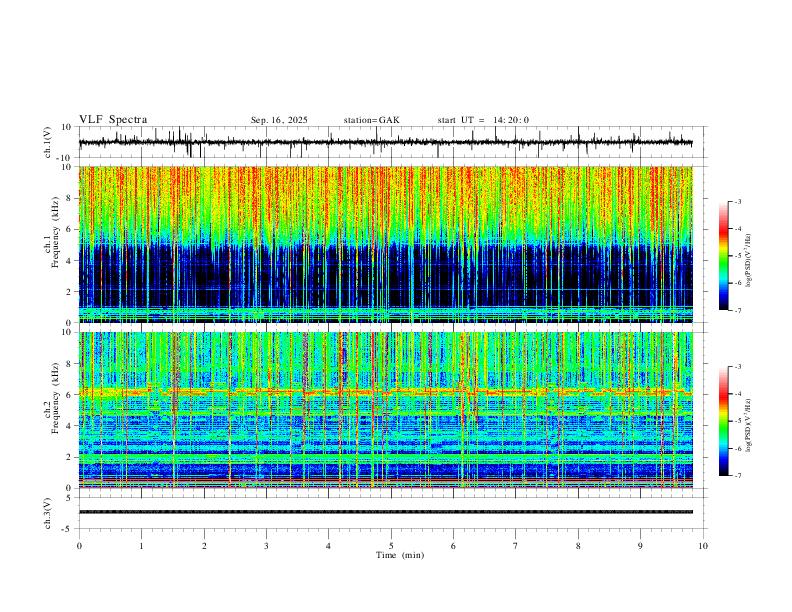This screenshot has height=612, width=792.
Task: Click the lower ch.2 PSD color bar
Action: pos(723,421)
